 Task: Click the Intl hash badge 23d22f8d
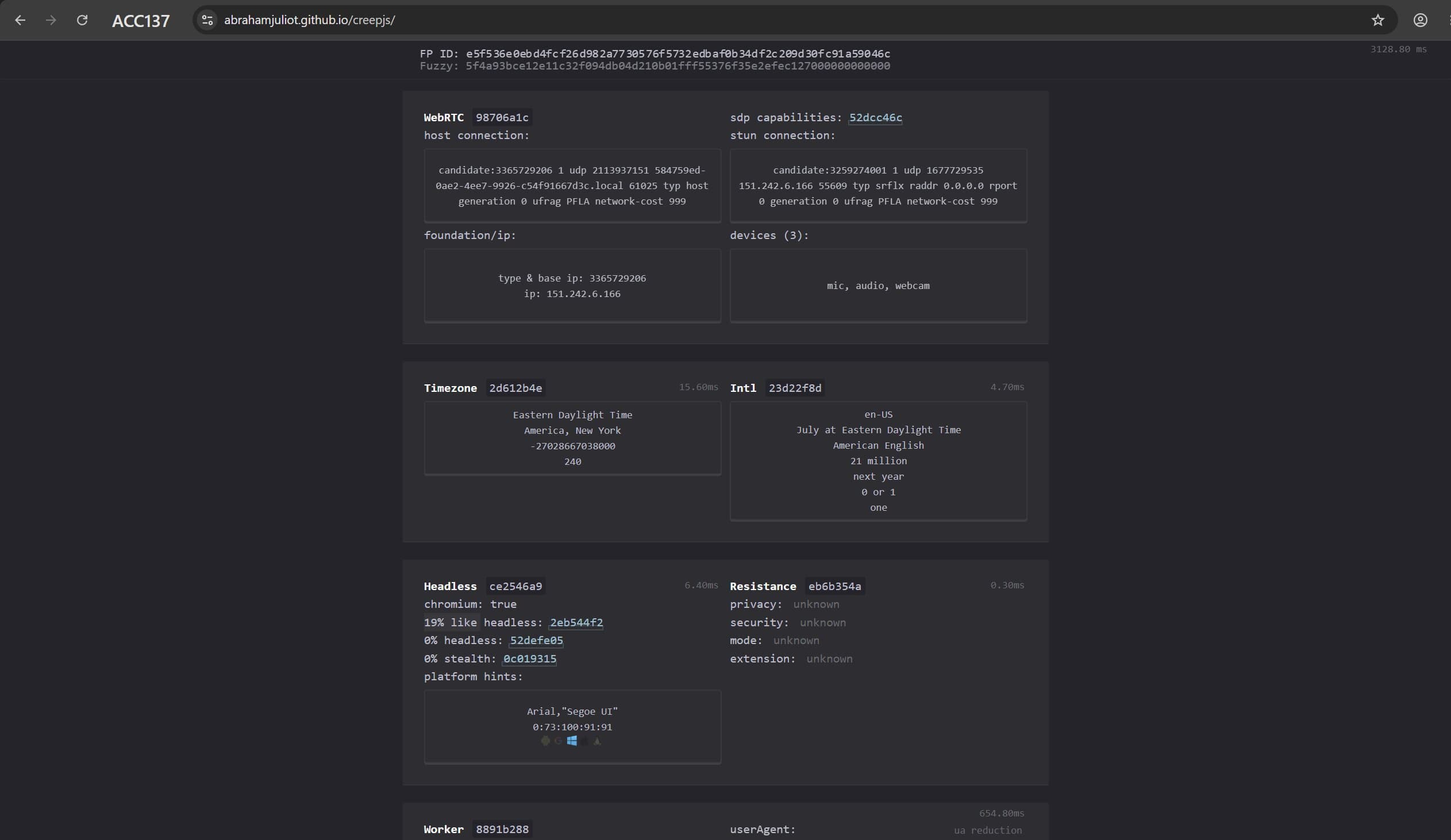(x=795, y=388)
